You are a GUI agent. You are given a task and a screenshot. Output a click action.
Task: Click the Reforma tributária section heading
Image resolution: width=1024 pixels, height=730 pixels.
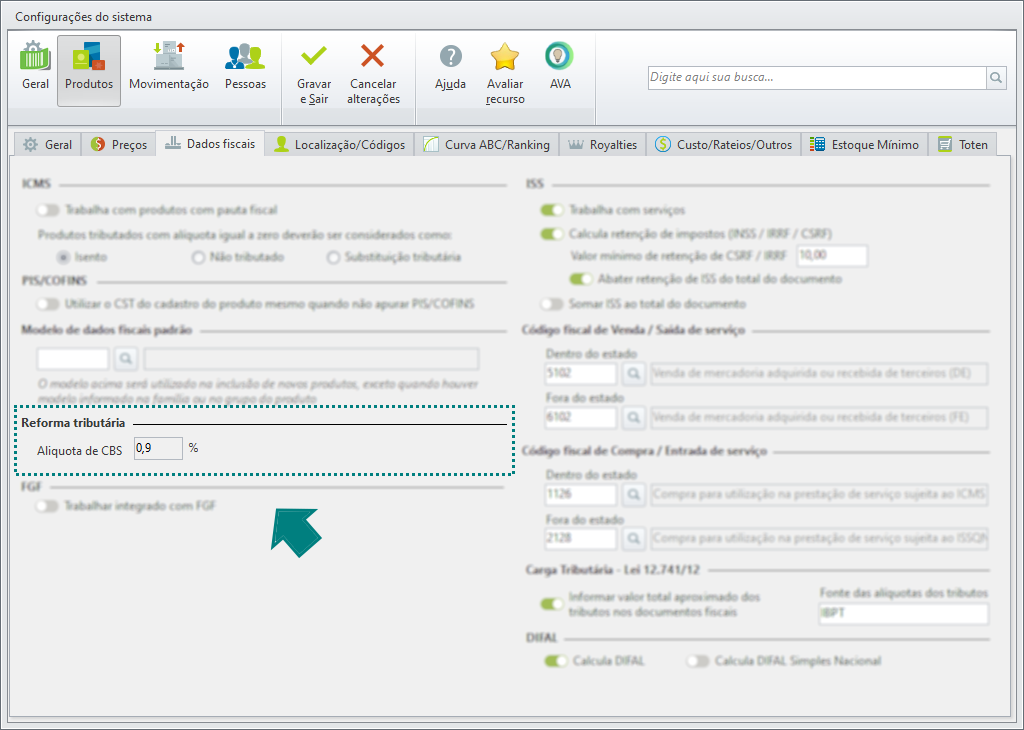(x=73, y=423)
